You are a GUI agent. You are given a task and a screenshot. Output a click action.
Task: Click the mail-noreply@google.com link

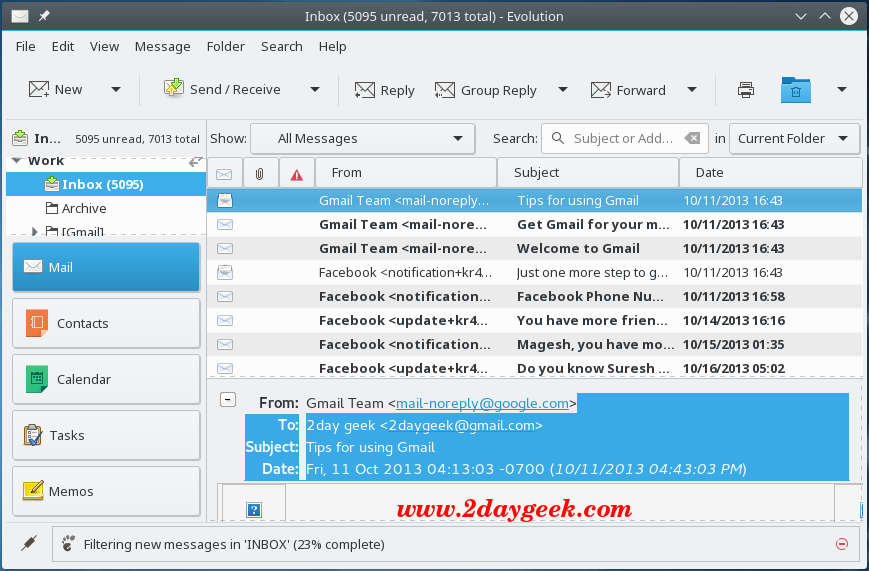(482, 403)
